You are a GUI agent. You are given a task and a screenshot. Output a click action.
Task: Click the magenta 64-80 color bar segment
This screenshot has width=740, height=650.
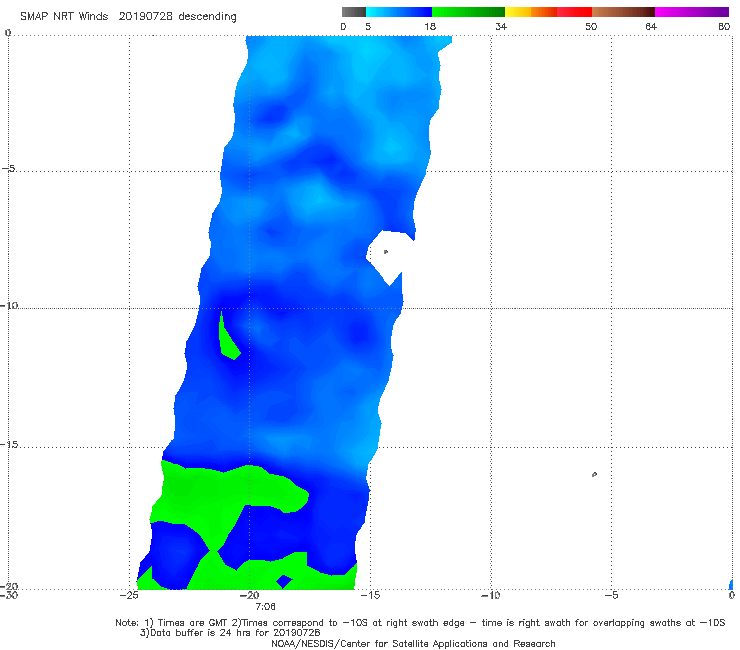(x=692, y=12)
